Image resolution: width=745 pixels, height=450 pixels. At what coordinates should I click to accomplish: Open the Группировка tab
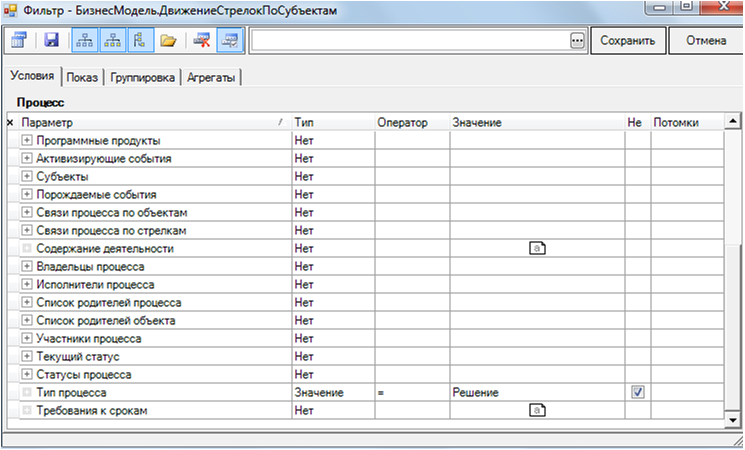tap(144, 78)
